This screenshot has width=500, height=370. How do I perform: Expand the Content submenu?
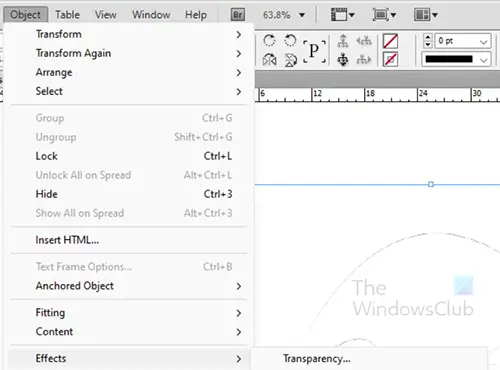[x=129, y=332]
